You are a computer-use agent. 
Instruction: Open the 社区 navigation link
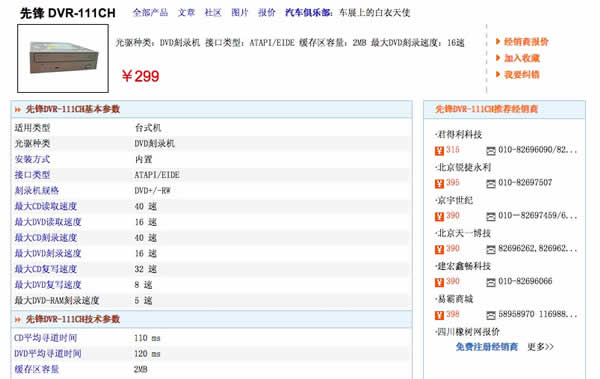213,13
